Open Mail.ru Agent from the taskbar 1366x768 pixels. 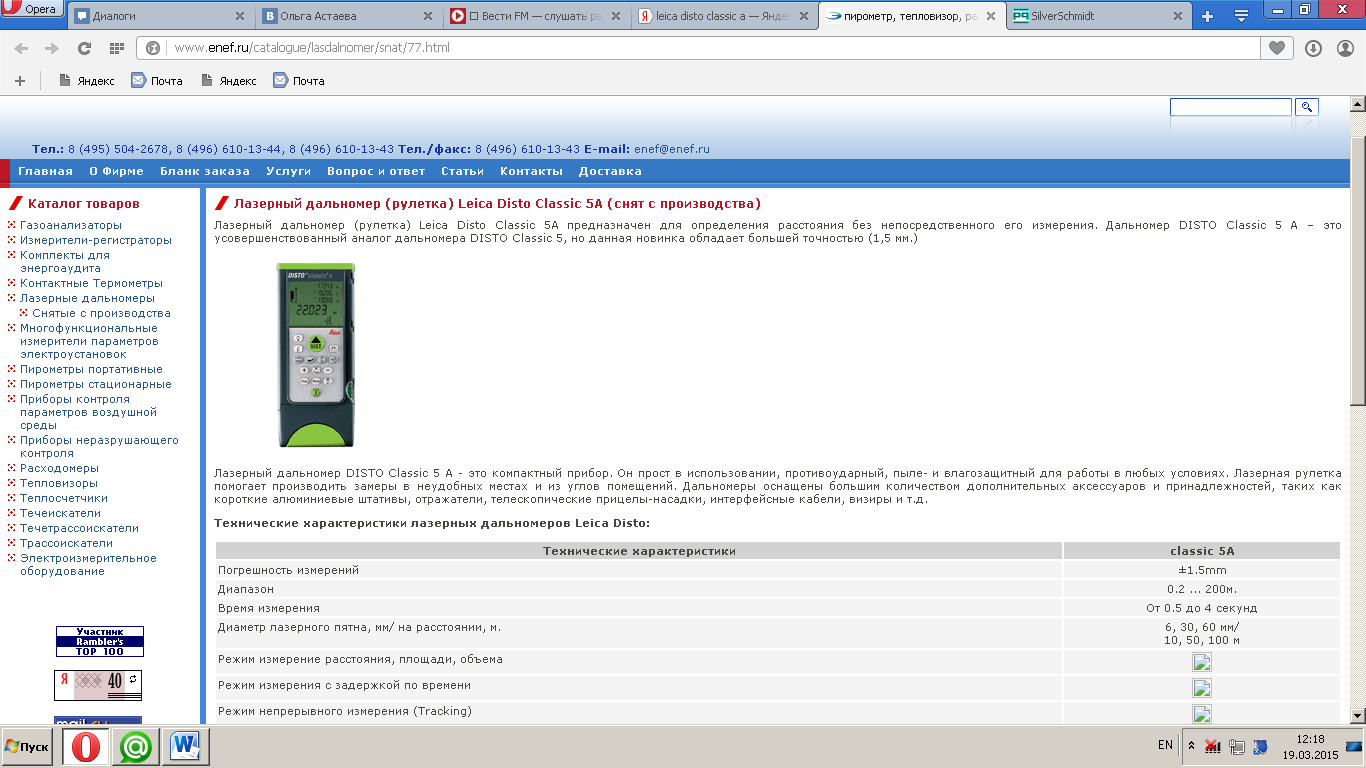tap(136, 747)
